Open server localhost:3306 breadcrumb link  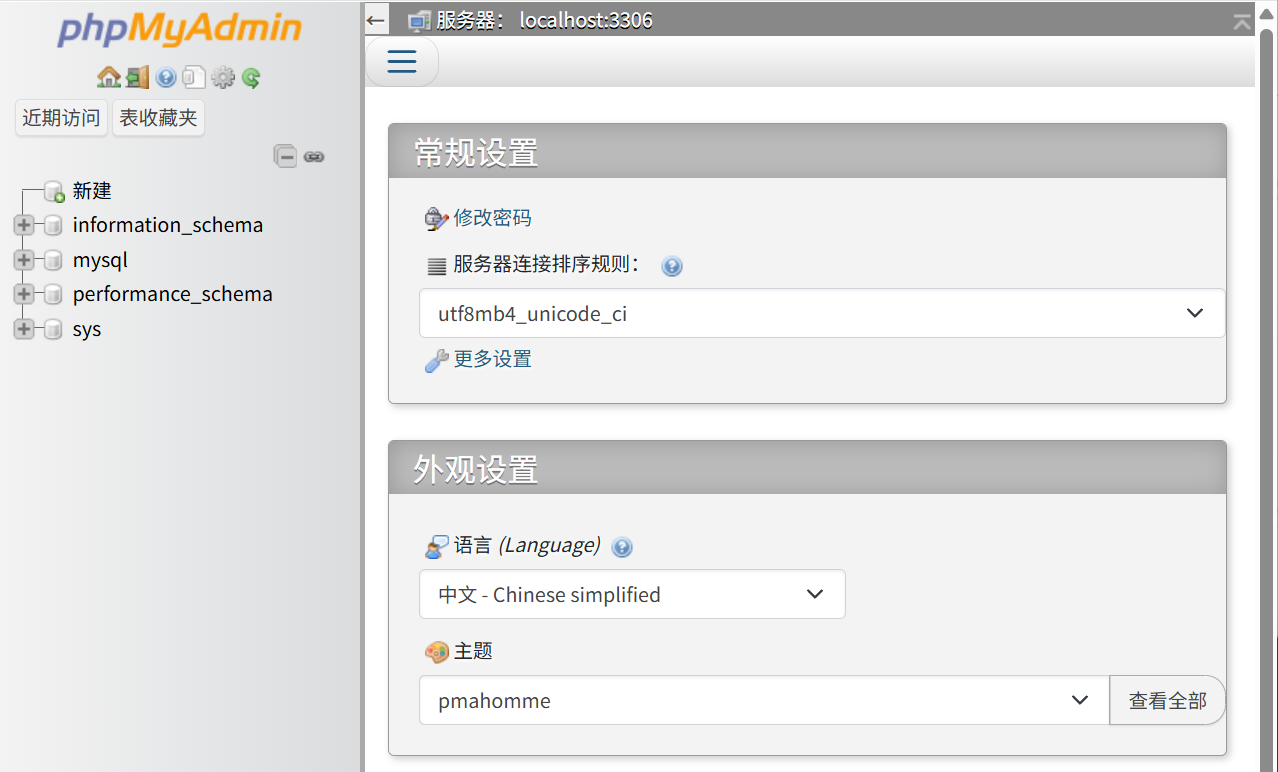(544, 20)
